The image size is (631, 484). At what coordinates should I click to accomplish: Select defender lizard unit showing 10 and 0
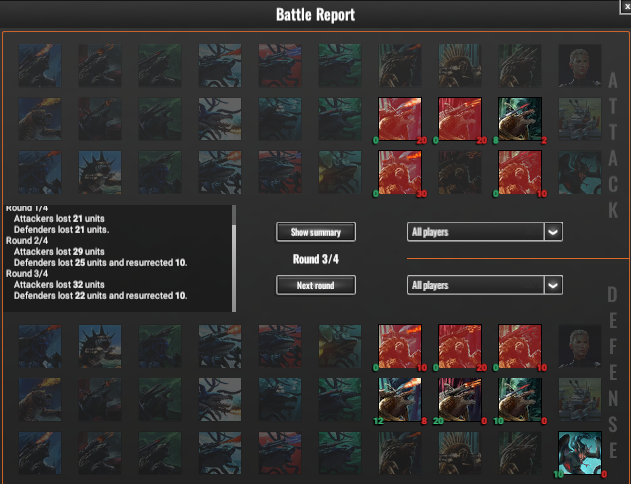(520, 400)
